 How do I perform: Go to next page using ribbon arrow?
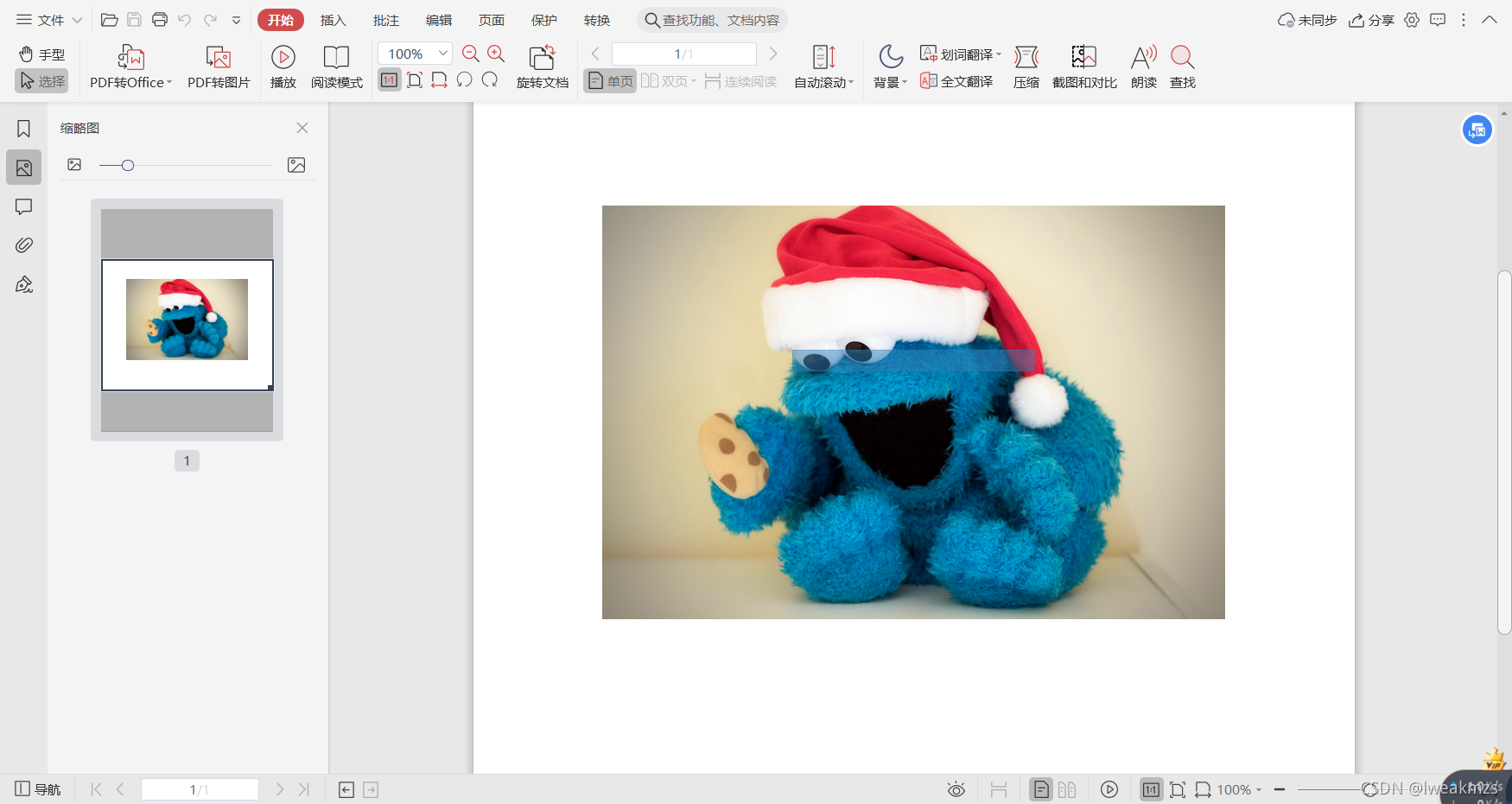coord(773,54)
